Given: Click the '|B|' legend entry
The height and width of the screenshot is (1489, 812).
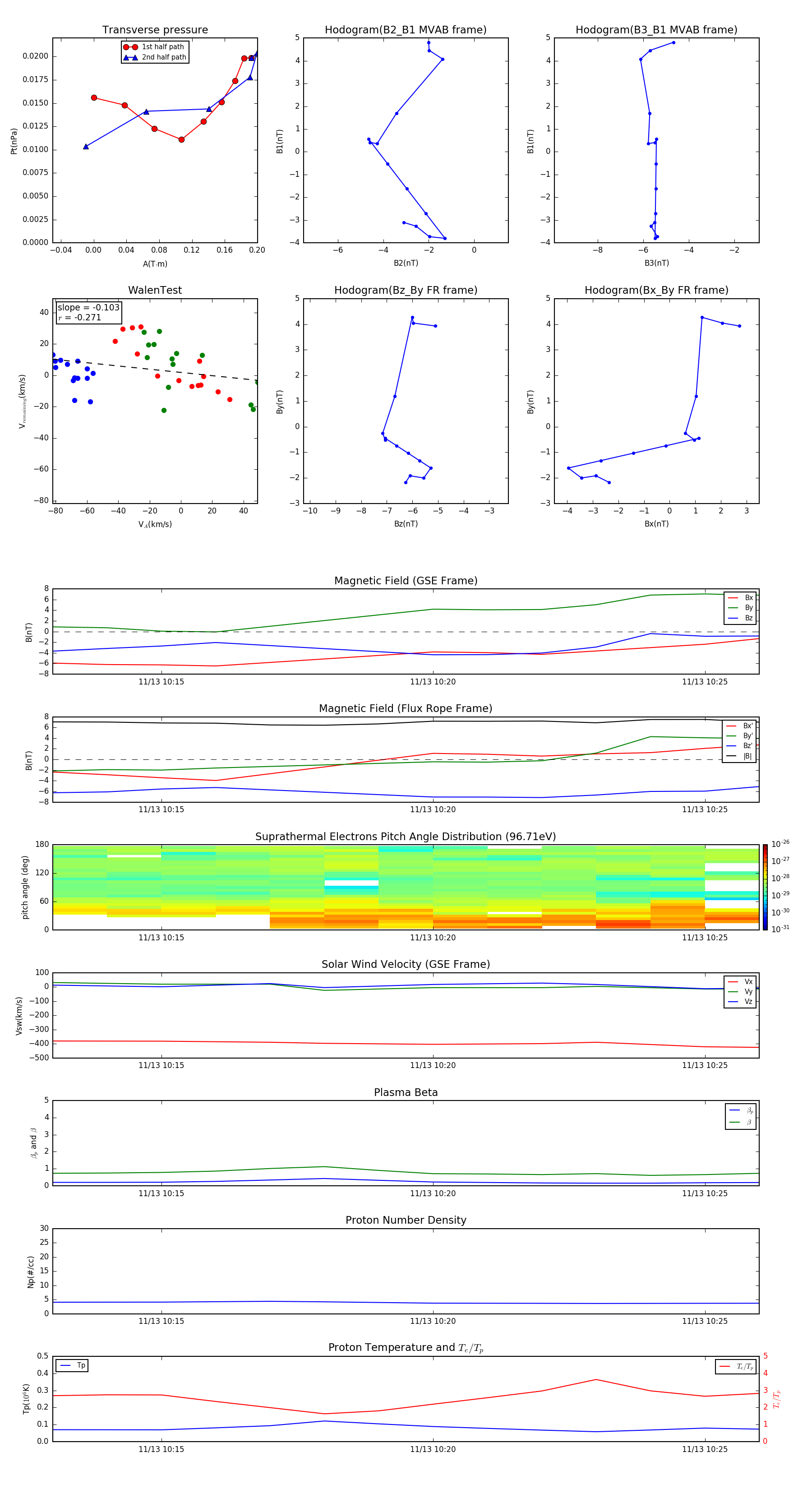Looking at the screenshot, I should pyautogui.click(x=739, y=756).
